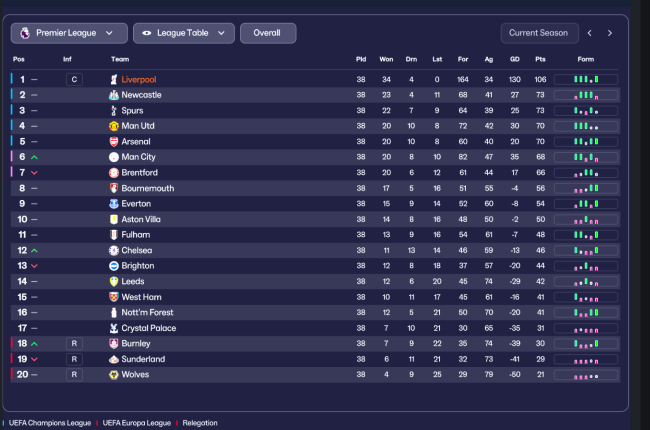Sort table by Pts column header
The width and height of the screenshot is (650, 430).
(541, 59)
